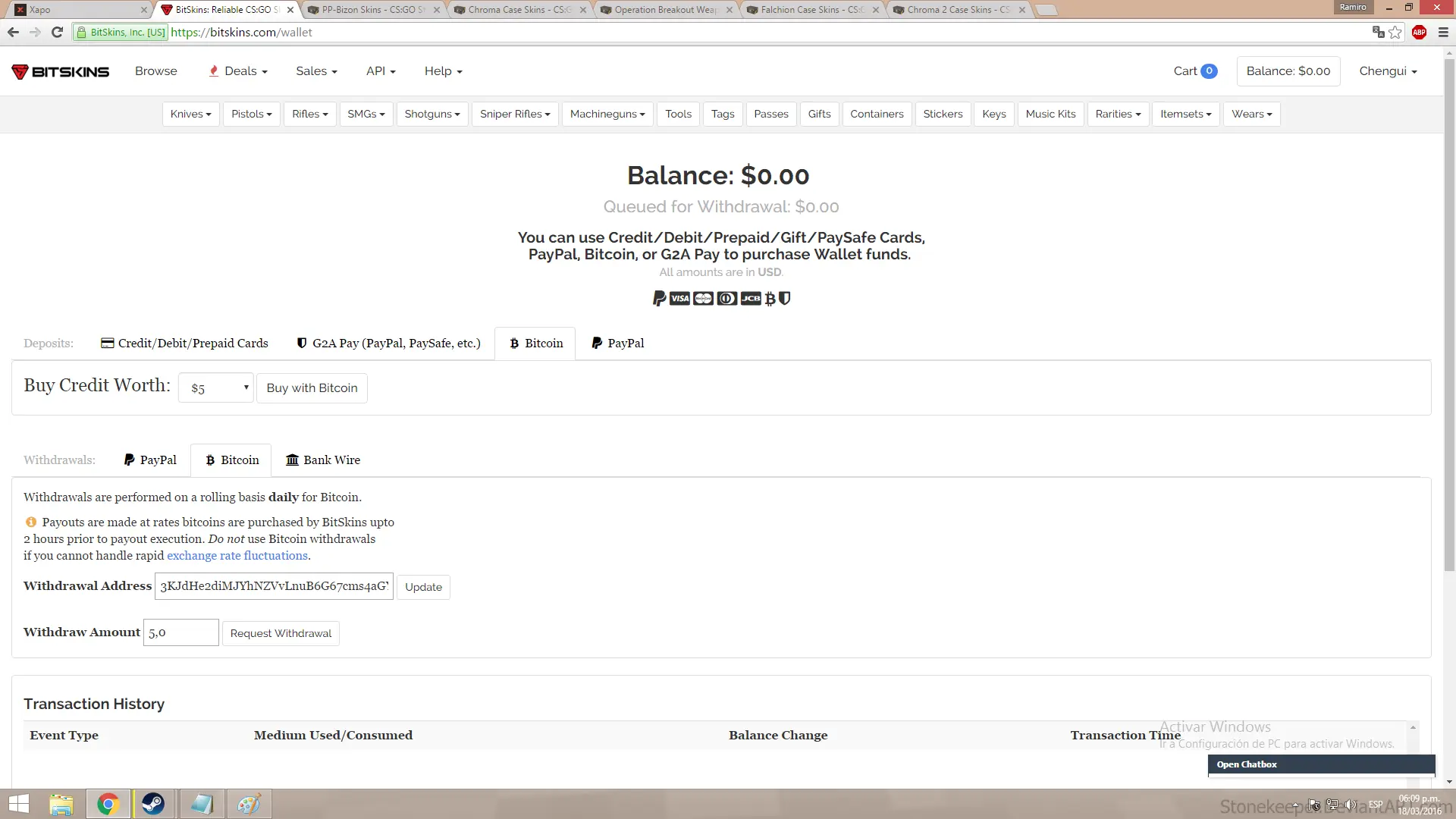1456x819 pixels.
Task: Click the Diners Club logo icon
Action: 726,298
